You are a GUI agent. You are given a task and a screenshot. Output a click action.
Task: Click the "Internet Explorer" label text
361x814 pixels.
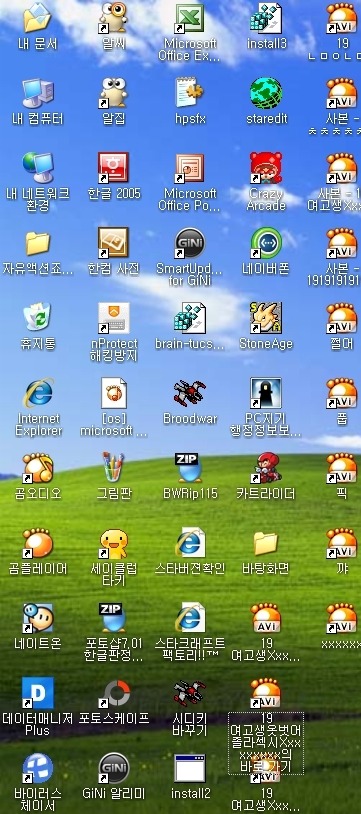[38, 425]
